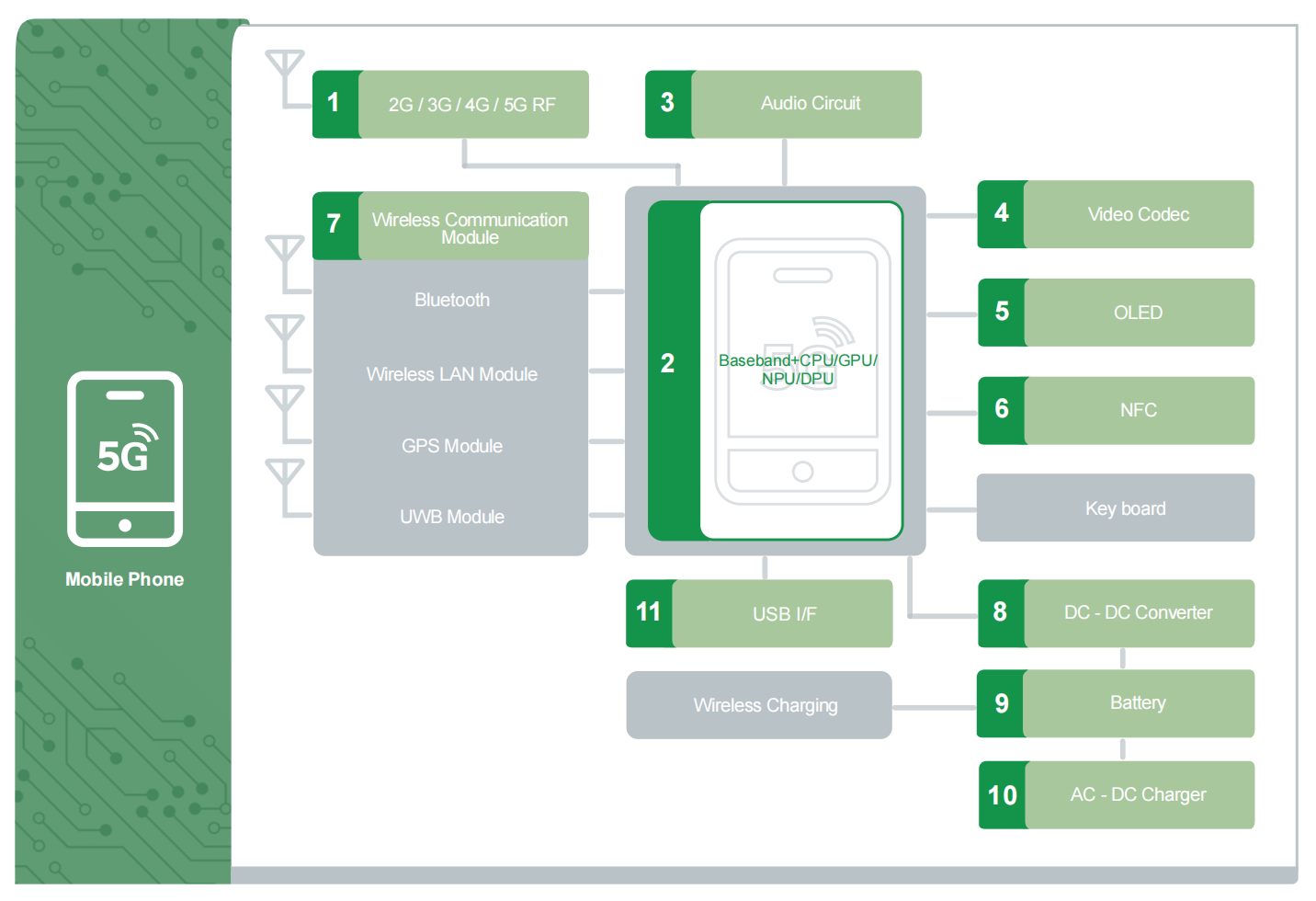Click the Wireless Charging block
This screenshot has height=901, width=1316.
point(759,705)
